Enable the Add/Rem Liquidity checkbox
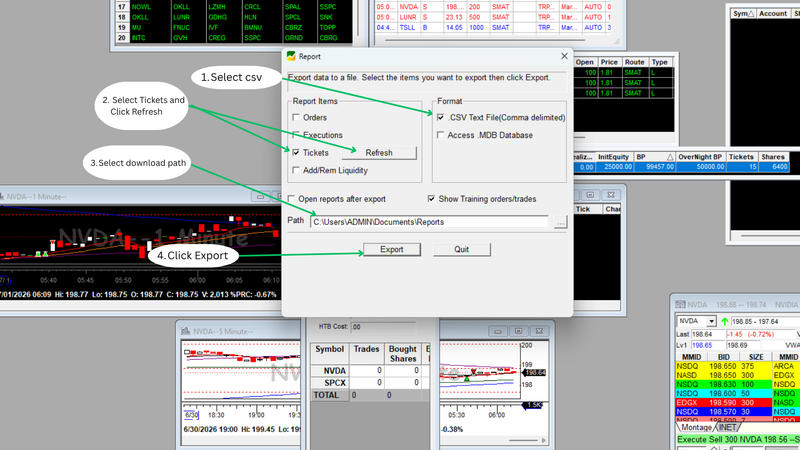800x450 pixels. coord(296,170)
